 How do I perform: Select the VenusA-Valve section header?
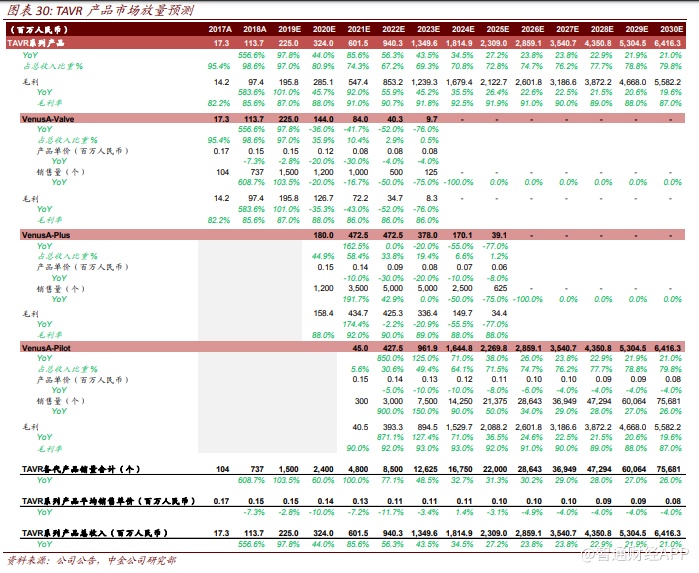point(48,119)
